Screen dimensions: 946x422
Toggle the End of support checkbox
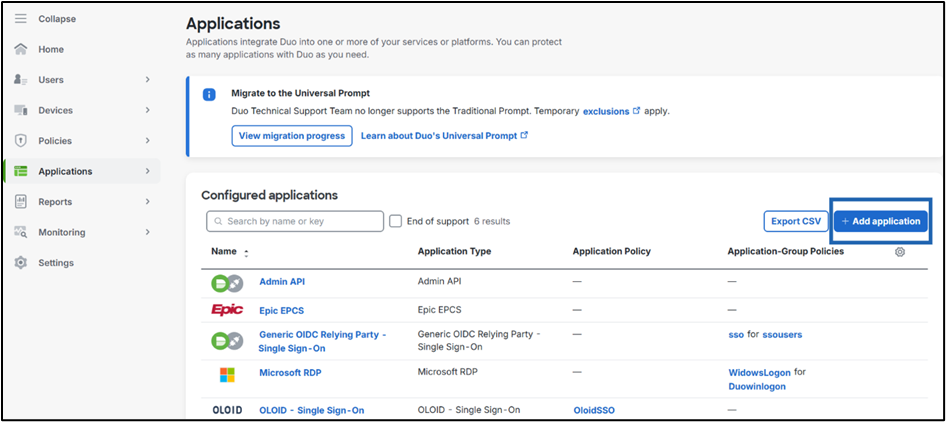click(x=395, y=221)
